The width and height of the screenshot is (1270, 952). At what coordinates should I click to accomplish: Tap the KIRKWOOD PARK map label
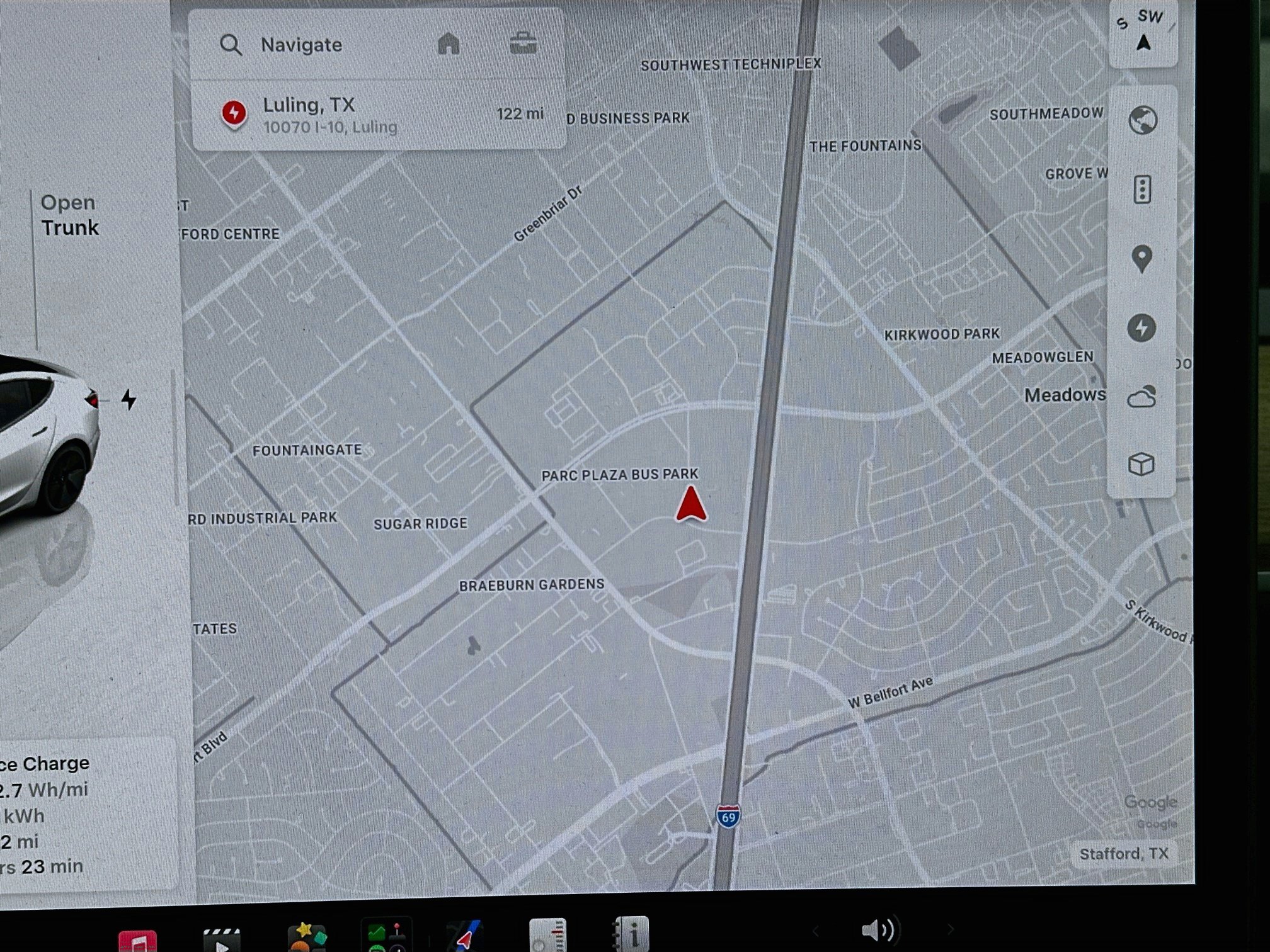pos(942,334)
